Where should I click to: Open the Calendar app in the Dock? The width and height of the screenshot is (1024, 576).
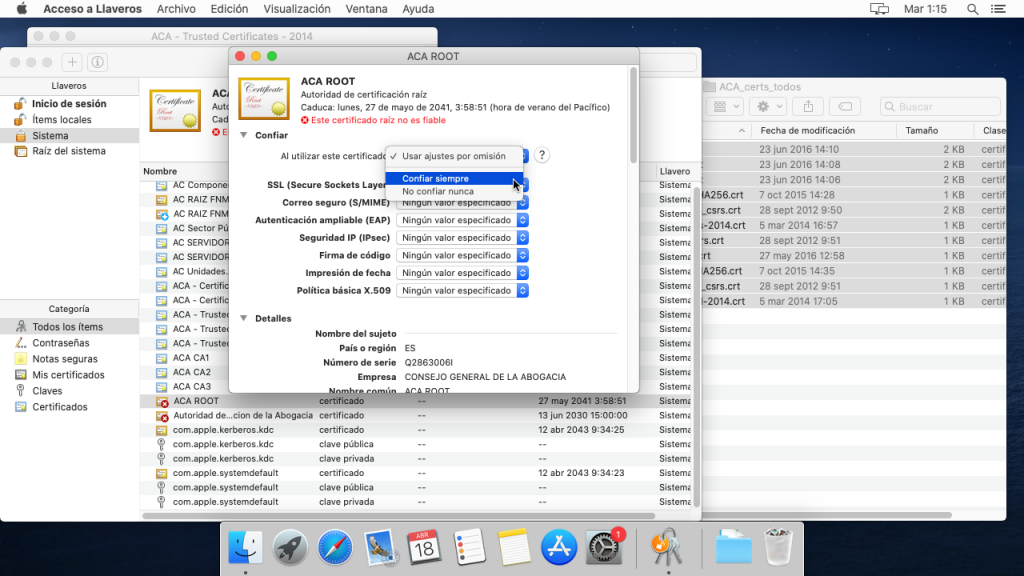(x=424, y=547)
